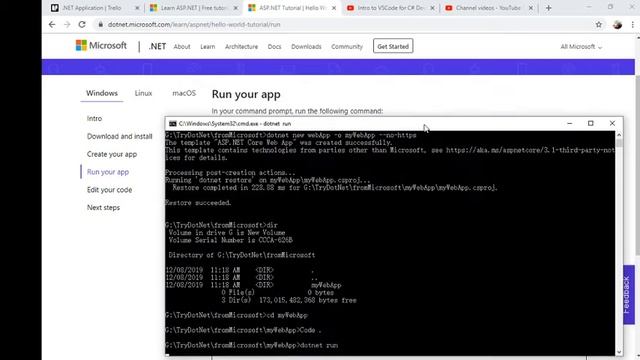Screen dimensions: 640x360
Task: Click the padlock site info icon
Action: tap(100, 24)
